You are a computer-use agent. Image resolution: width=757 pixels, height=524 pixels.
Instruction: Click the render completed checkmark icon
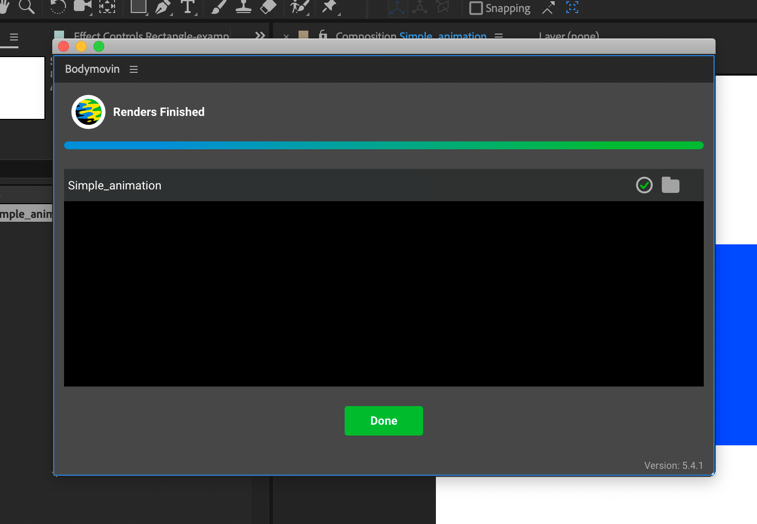pos(644,185)
